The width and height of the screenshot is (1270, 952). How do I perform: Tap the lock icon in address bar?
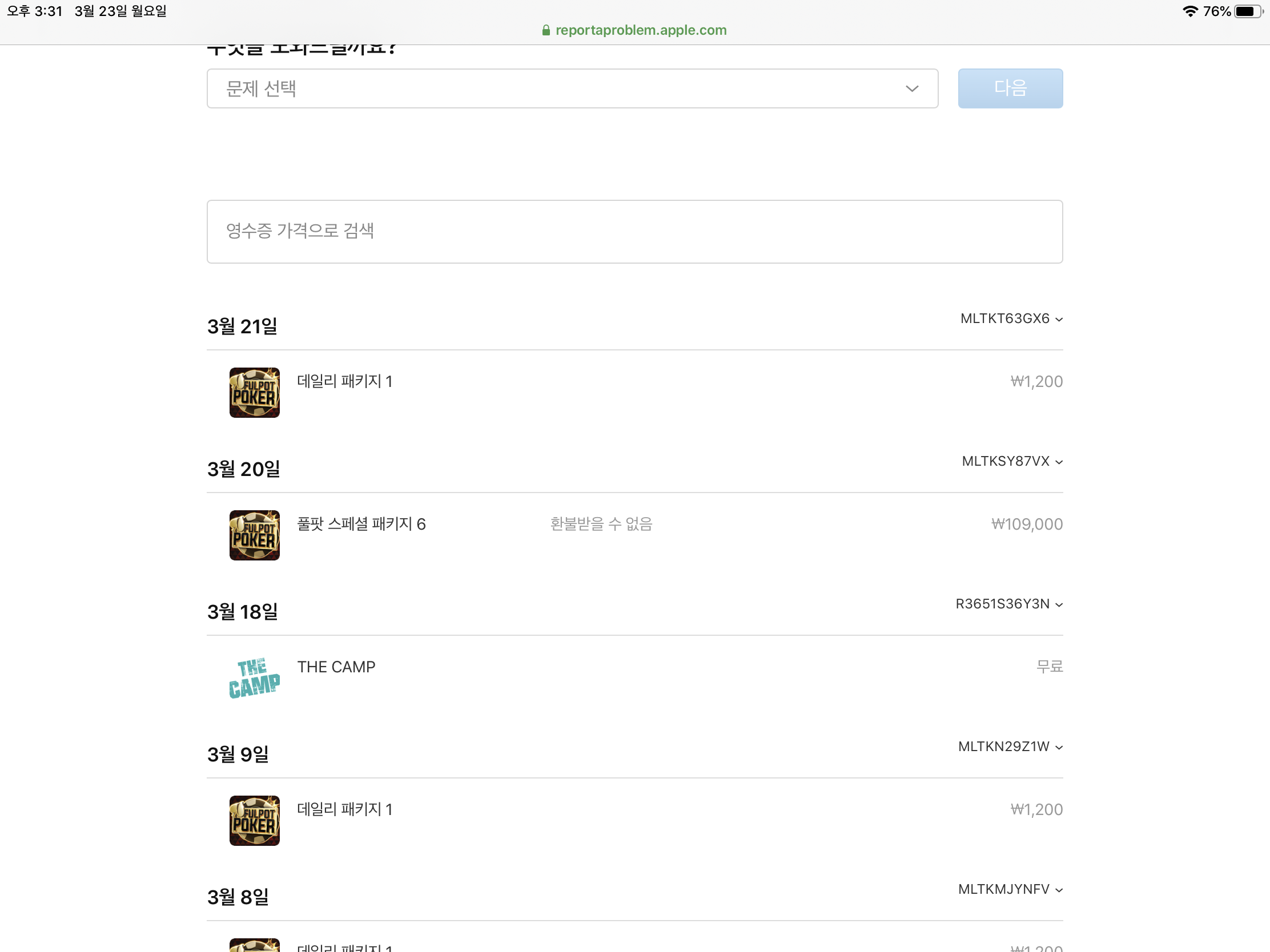546,30
